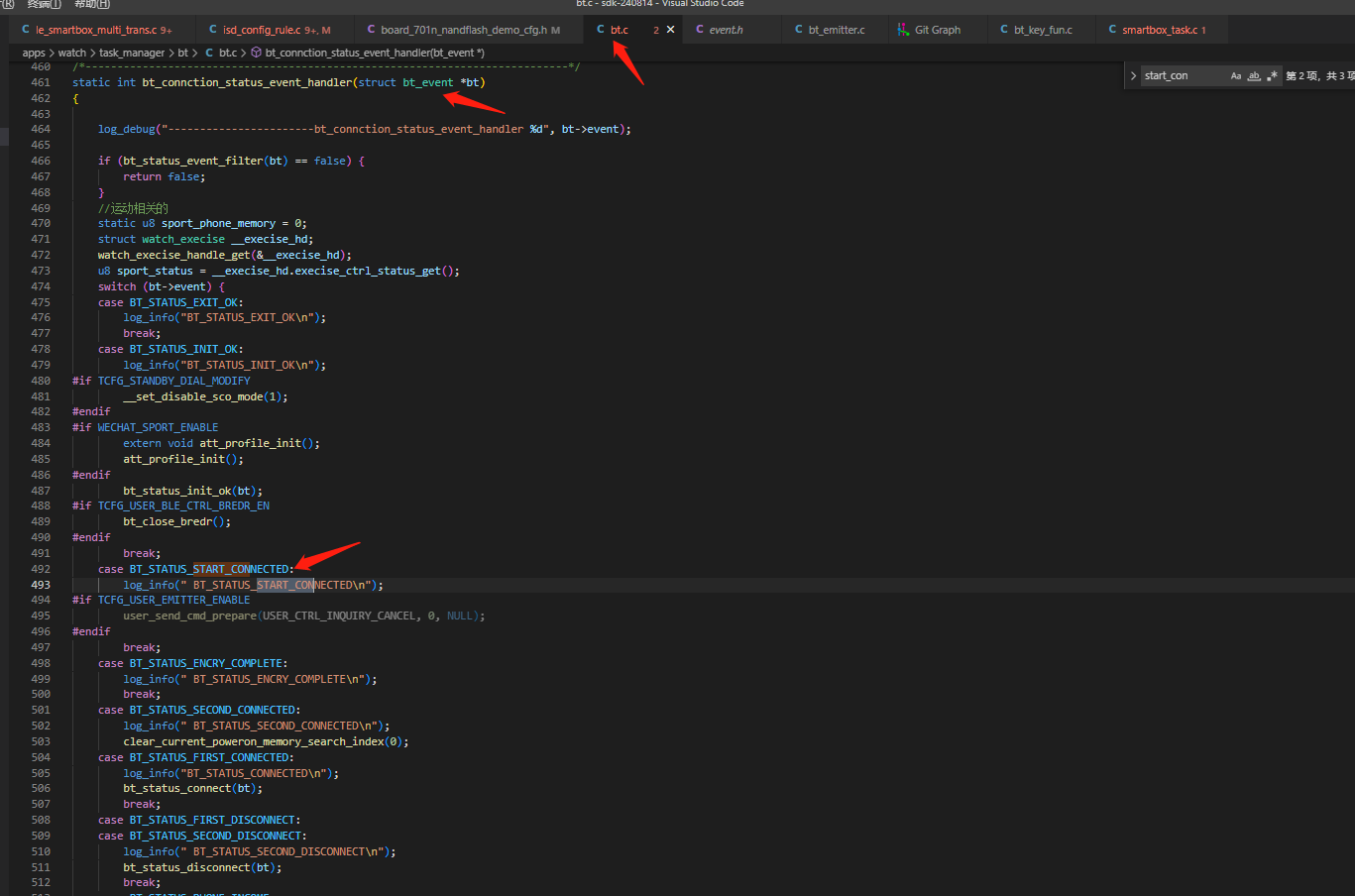
Task: Select apps in the breadcrumb path
Action: 34,53
